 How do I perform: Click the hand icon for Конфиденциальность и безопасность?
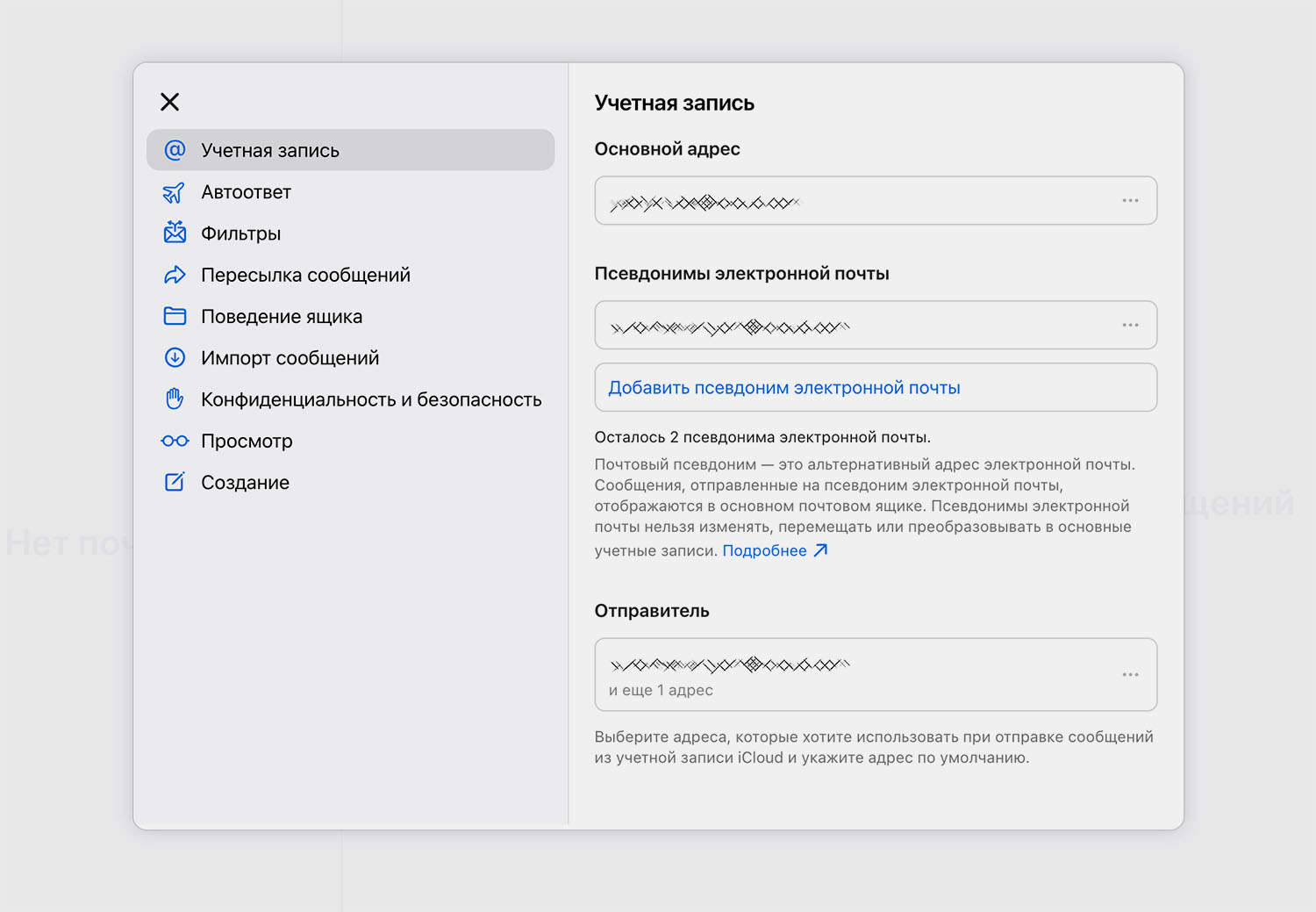click(x=175, y=399)
